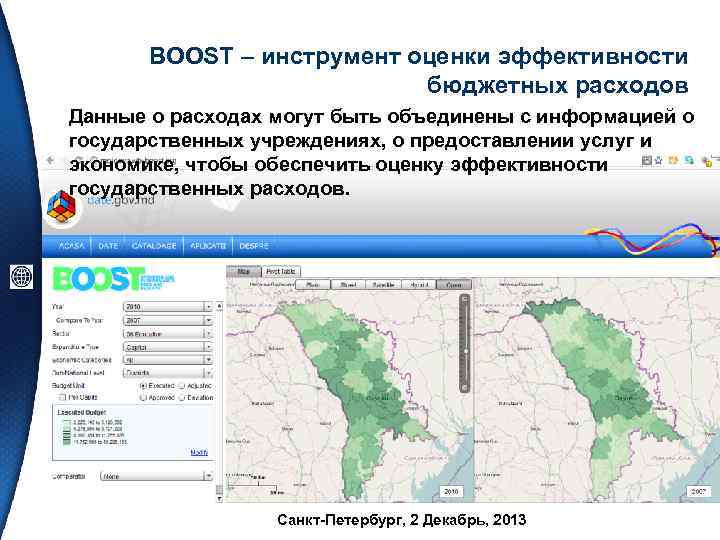This screenshot has height=540, width=720.
Task: Click the rightmost selected basemap button
Action: click(x=454, y=285)
